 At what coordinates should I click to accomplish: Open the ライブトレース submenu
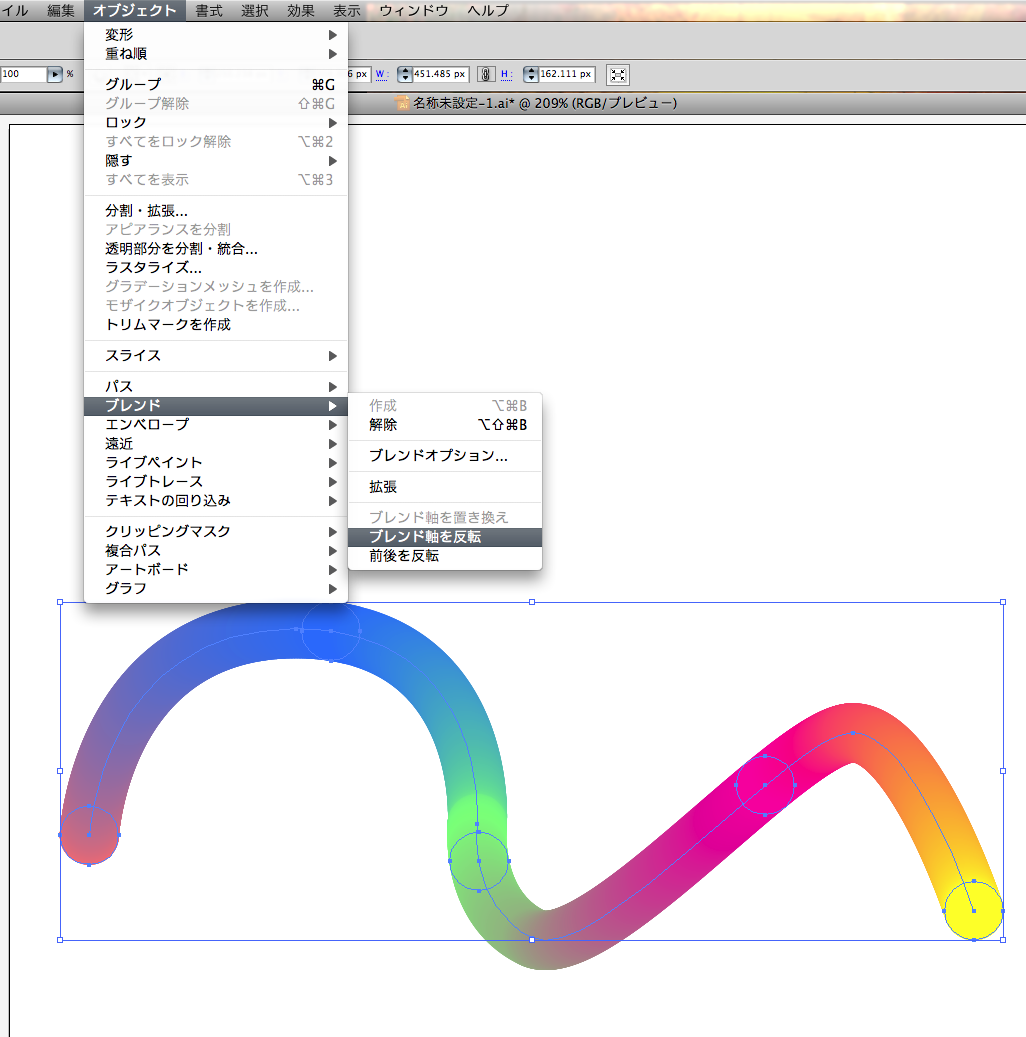pos(216,481)
